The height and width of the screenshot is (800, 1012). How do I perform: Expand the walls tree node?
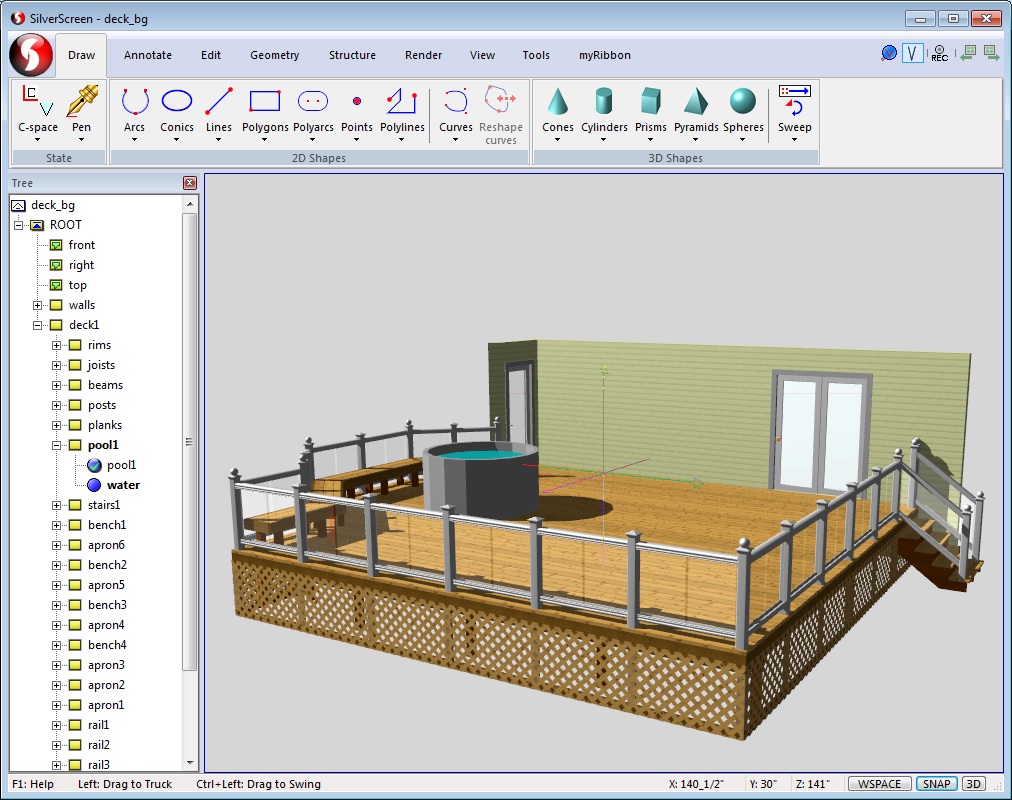pyautogui.click(x=38, y=305)
